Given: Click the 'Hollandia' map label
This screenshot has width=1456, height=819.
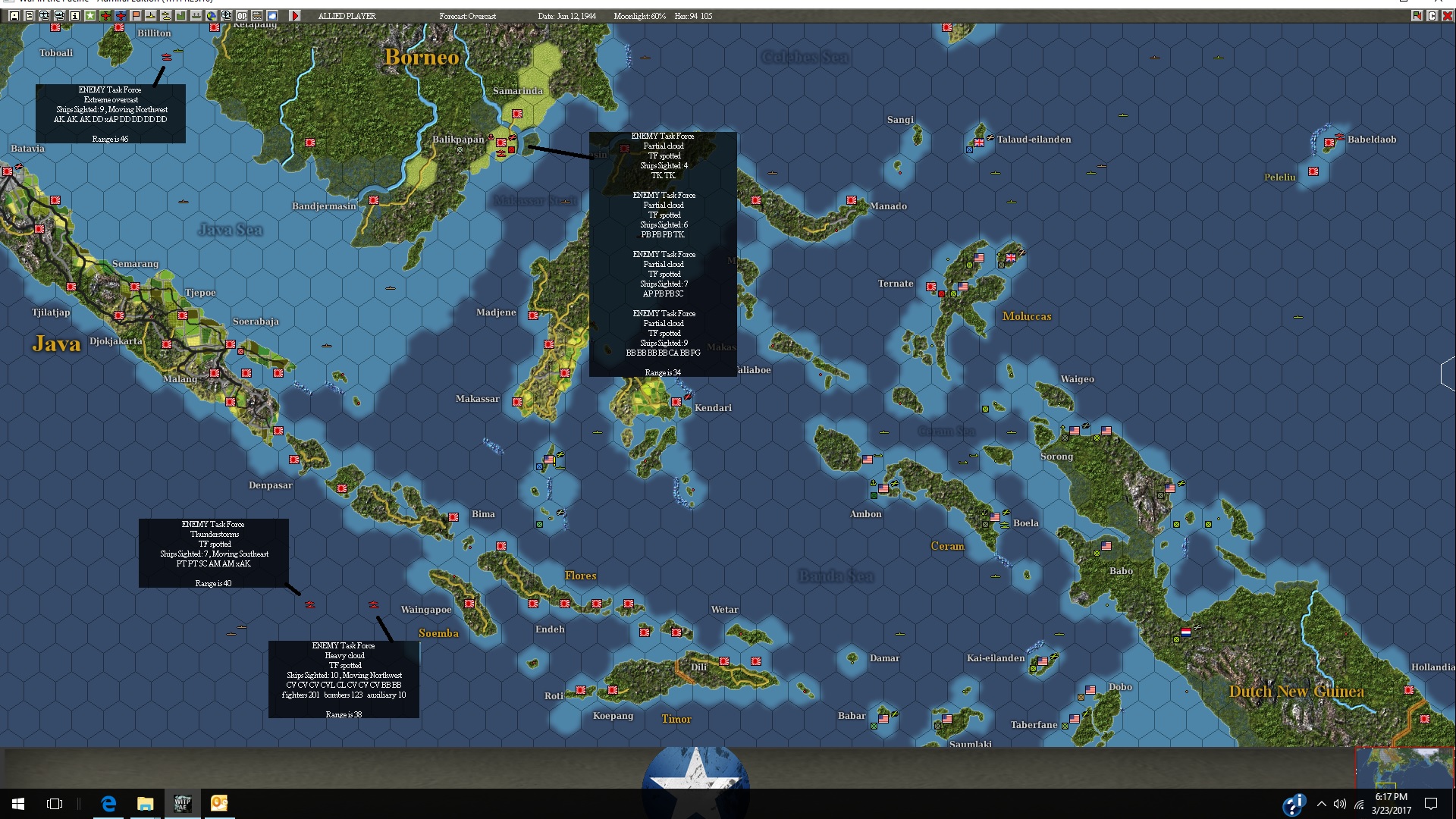Looking at the screenshot, I should pos(1432,667).
